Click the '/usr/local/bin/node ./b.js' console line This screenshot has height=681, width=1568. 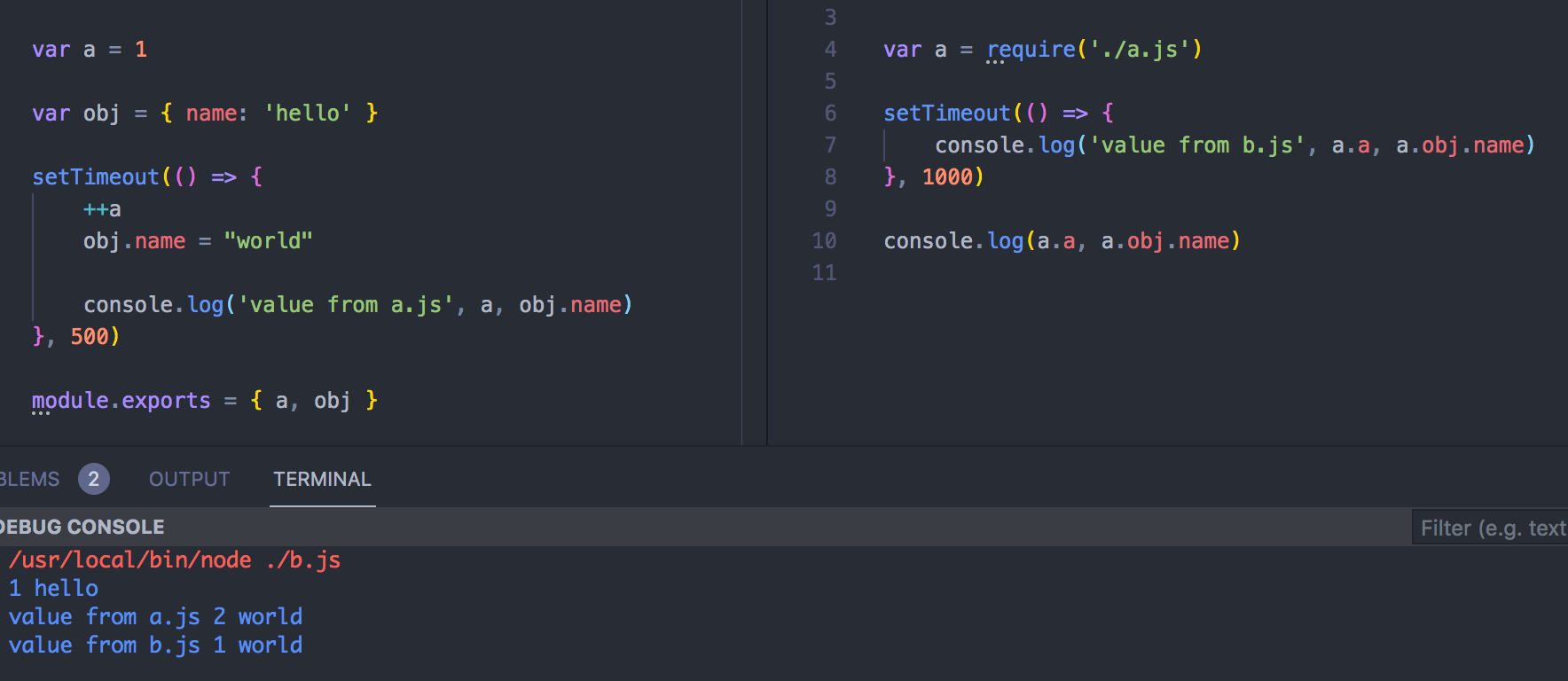tap(175, 560)
